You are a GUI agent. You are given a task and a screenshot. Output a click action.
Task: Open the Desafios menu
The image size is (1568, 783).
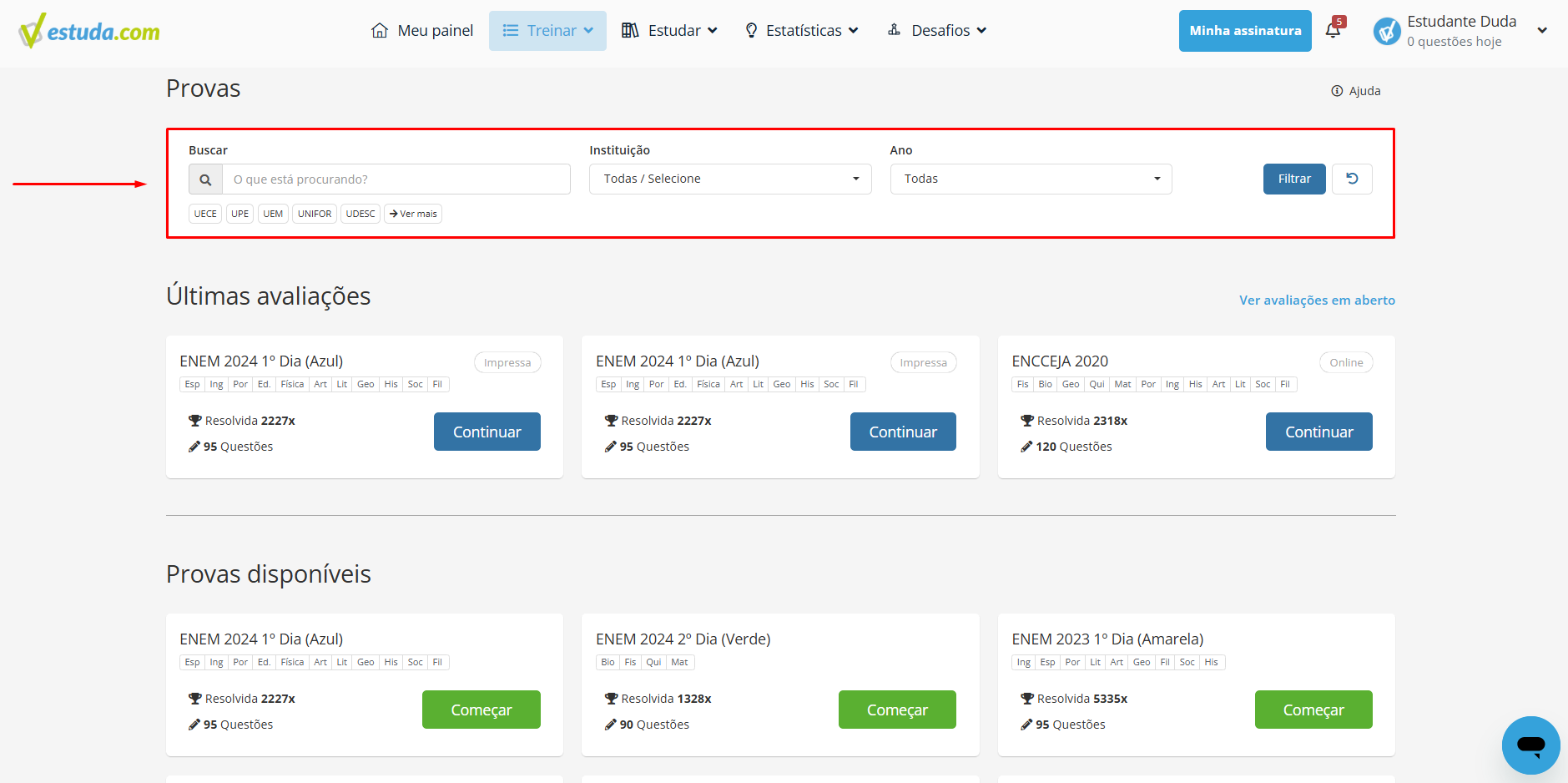pos(937,31)
